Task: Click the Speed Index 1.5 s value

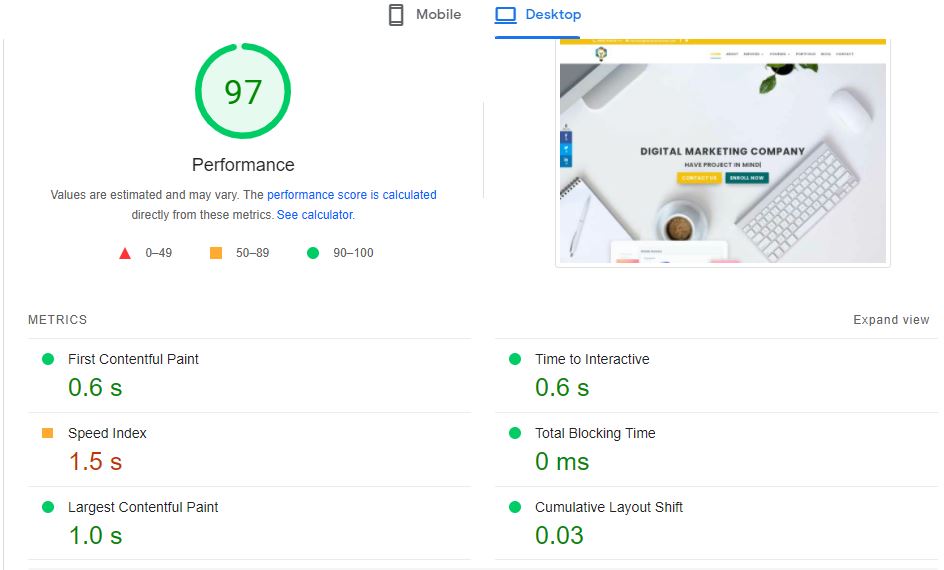Action: (95, 462)
